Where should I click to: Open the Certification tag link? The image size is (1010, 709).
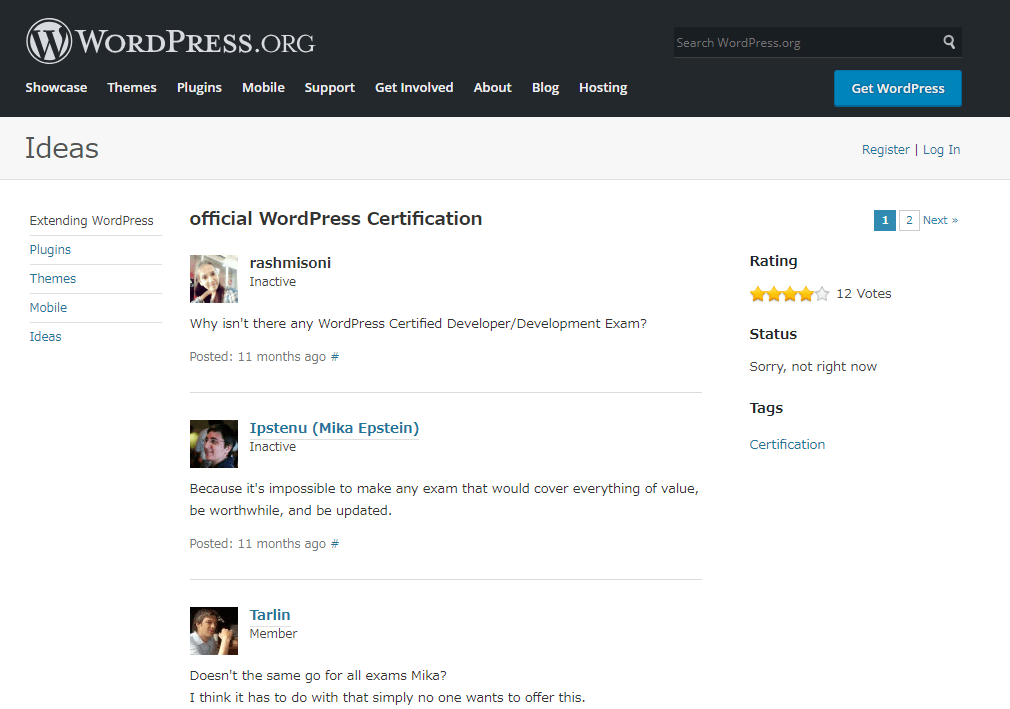pos(787,445)
